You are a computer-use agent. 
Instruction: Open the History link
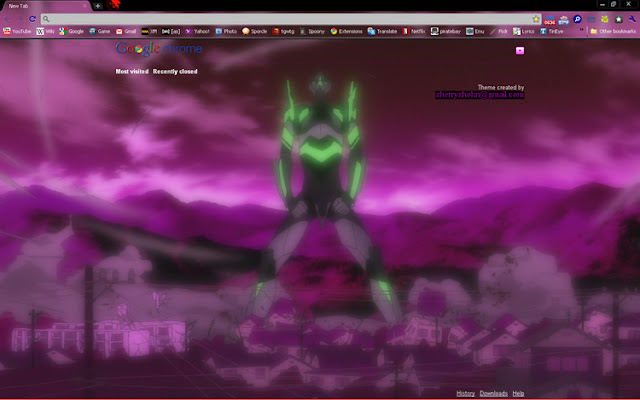[x=466, y=393]
